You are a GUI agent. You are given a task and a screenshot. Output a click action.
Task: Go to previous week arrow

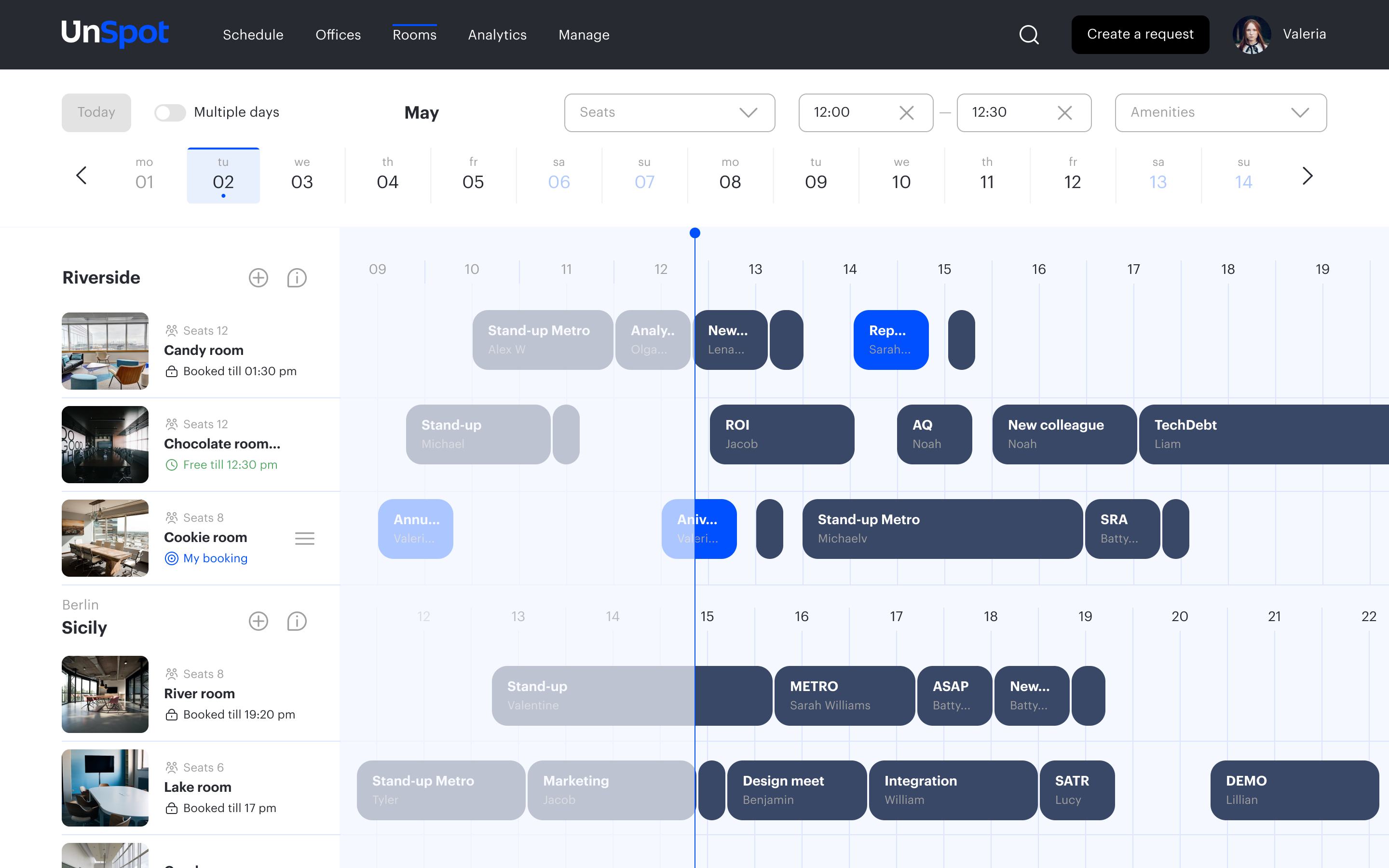82,176
